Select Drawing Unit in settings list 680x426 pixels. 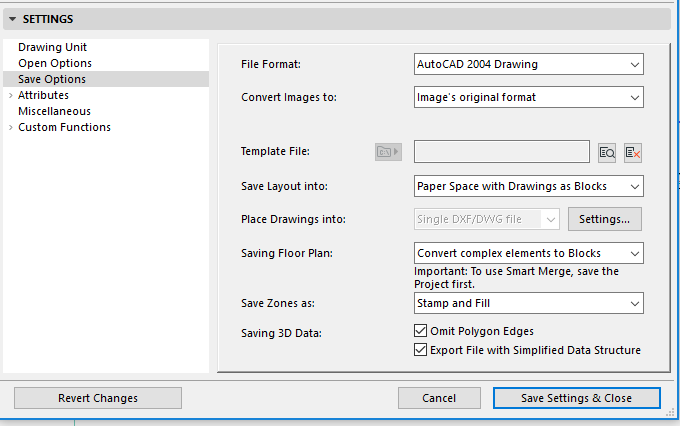tap(52, 47)
